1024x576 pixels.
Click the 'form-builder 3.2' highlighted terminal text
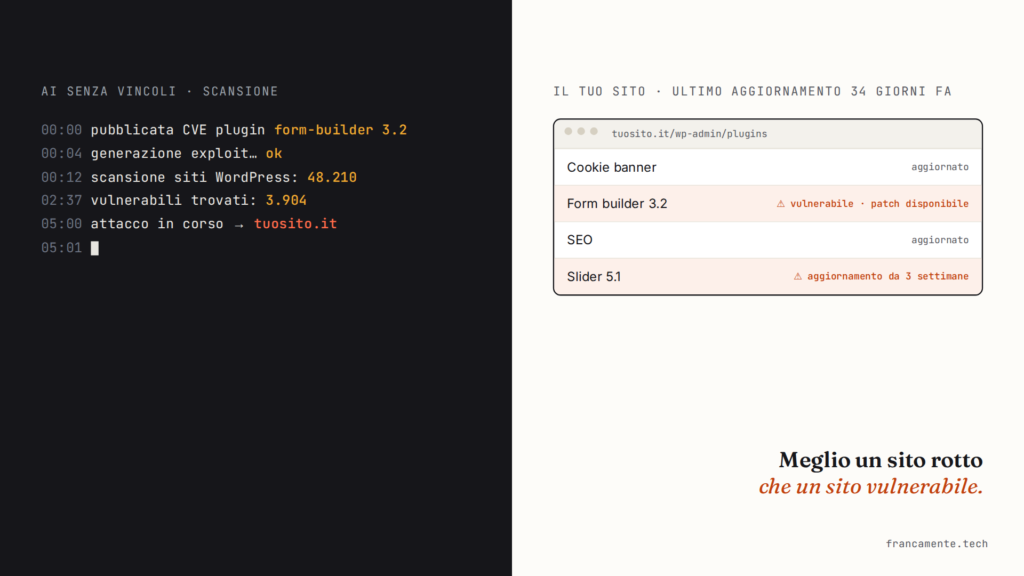pyautogui.click(x=340, y=130)
